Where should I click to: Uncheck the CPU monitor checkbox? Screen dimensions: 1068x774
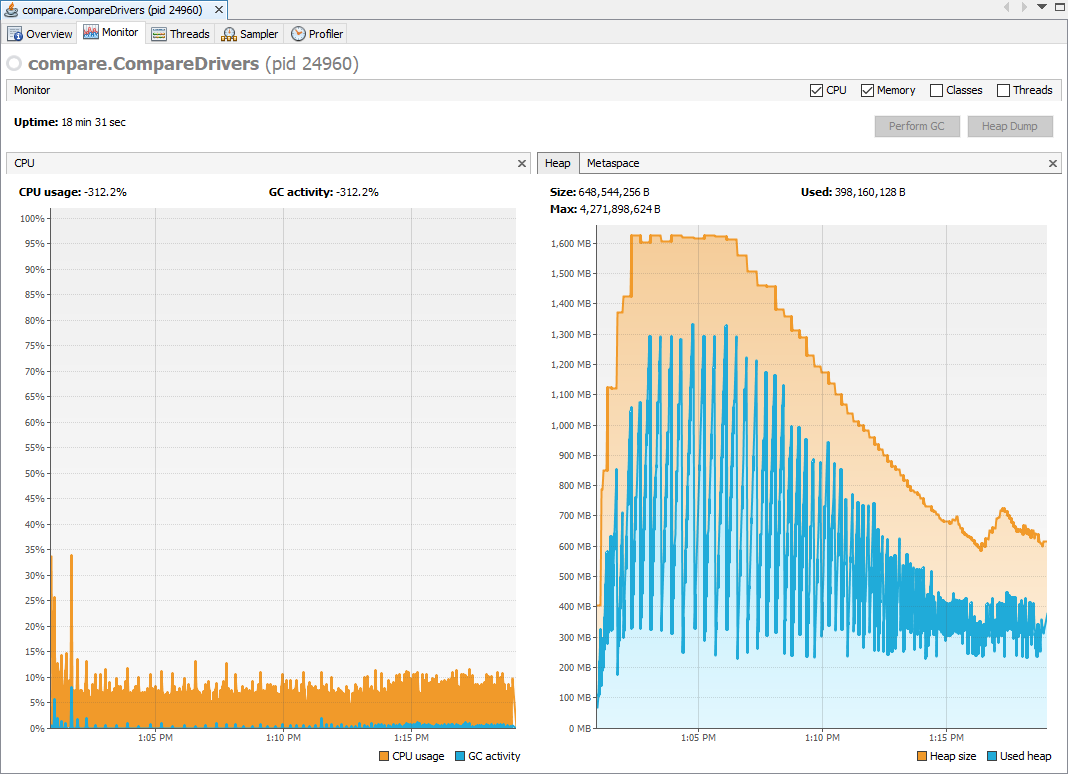coord(816,90)
